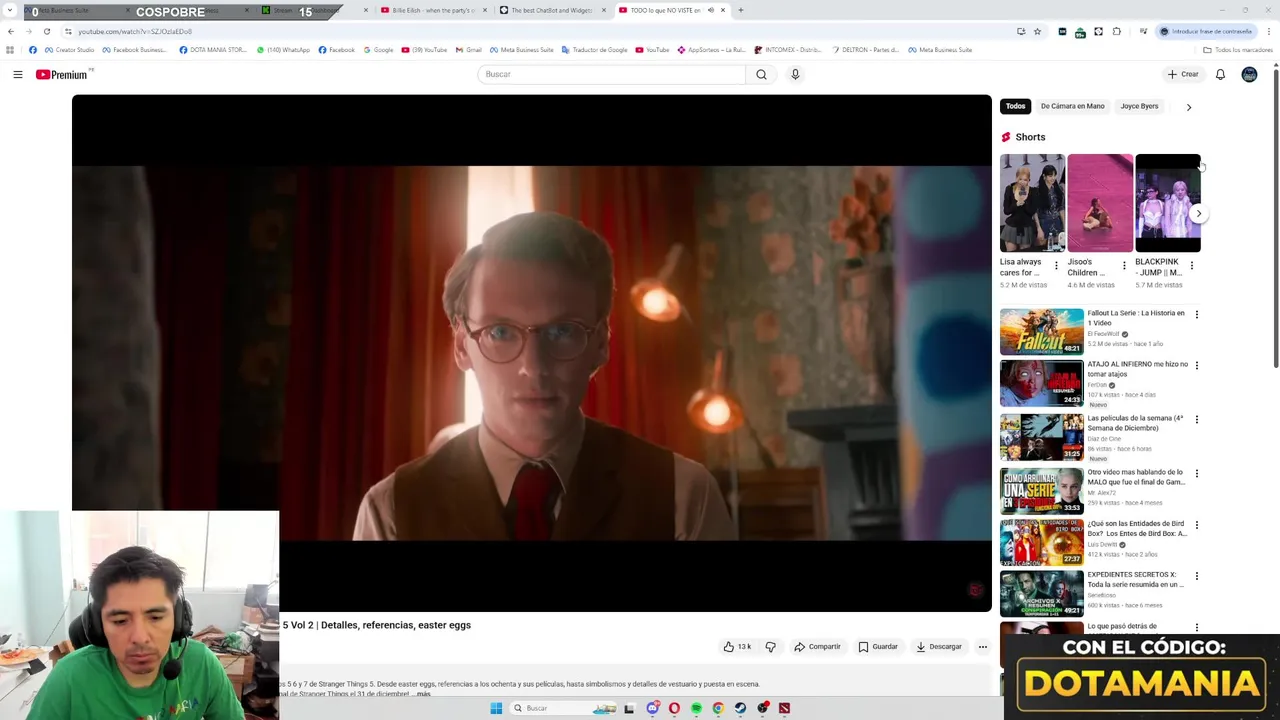This screenshot has height=720, width=1280.
Task: Click Introducir frase de contraseña button
Action: [x=1206, y=31]
